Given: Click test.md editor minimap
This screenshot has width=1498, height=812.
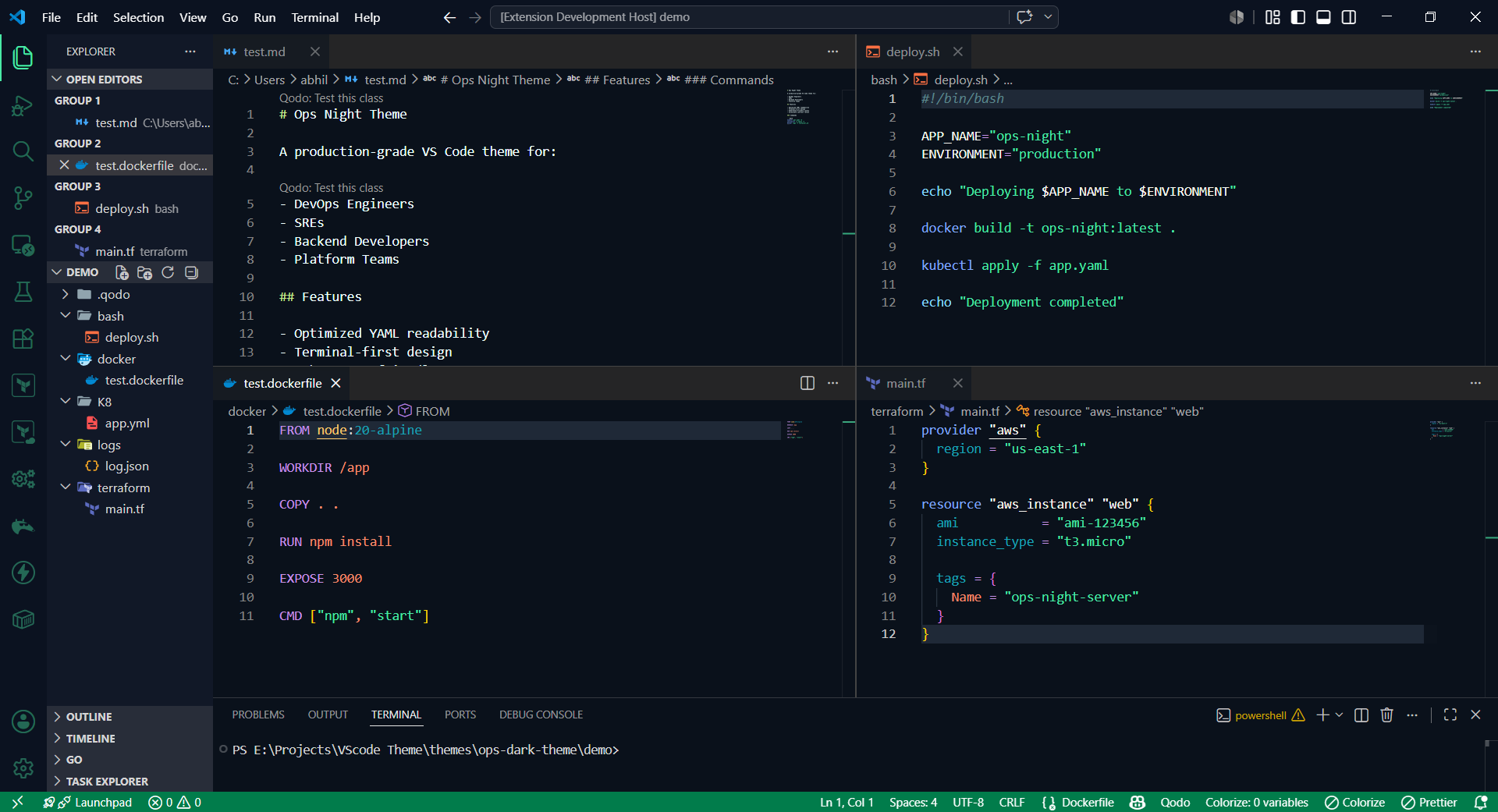Looking at the screenshot, I should pyautogui.click(x=802, y=108).
